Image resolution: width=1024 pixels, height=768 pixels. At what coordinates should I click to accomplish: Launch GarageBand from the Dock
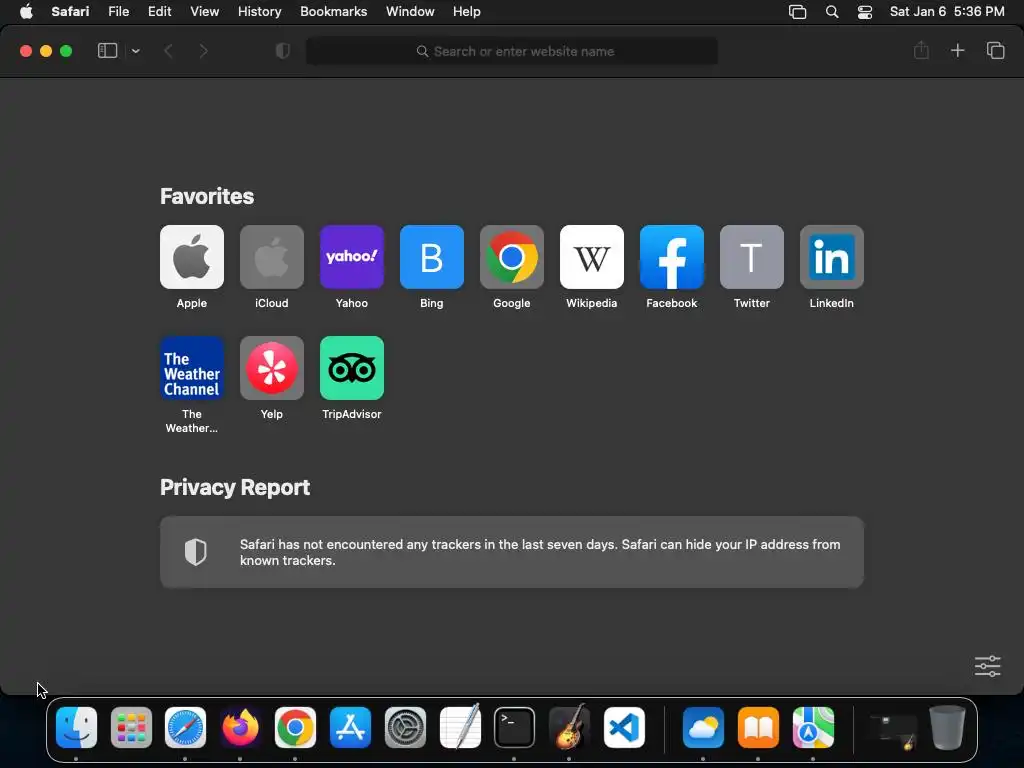pos(569,726)
